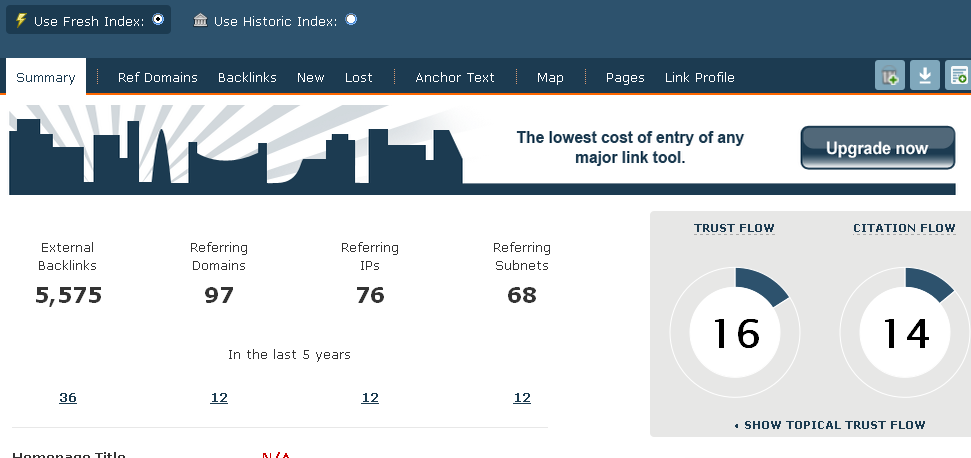The height and width of the screenshot is (458, 971).
Task: Click 'The lowest cost of entry' banner text
Action: coord(630,147)
